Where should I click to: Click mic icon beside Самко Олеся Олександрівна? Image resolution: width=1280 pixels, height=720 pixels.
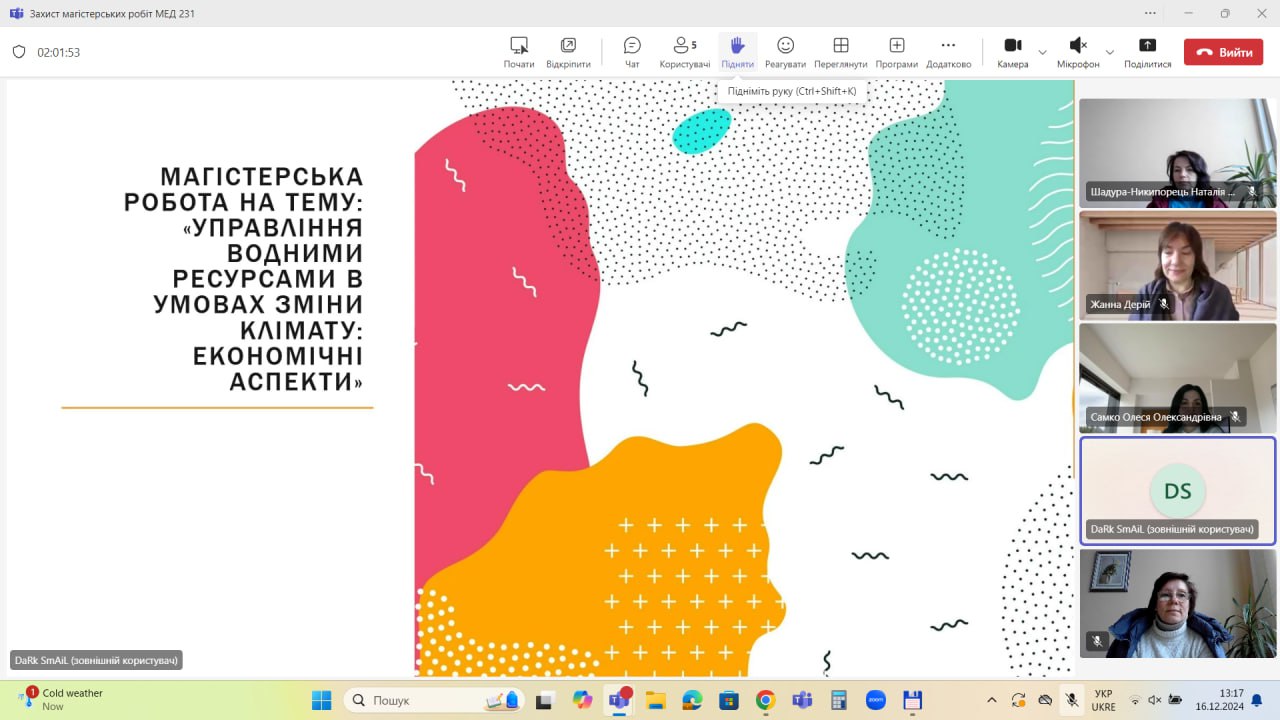(1235, 417)
